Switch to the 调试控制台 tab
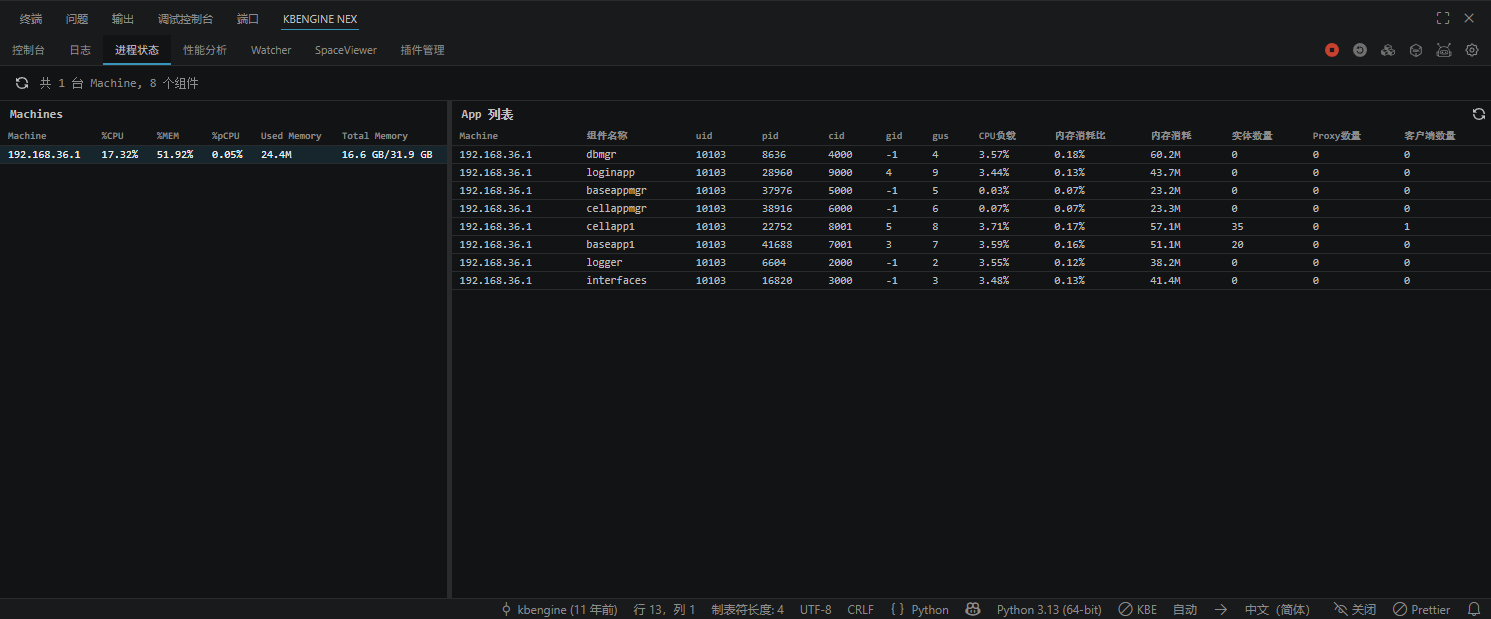Screen dimensions: 1491x619 tap(185, 19)
